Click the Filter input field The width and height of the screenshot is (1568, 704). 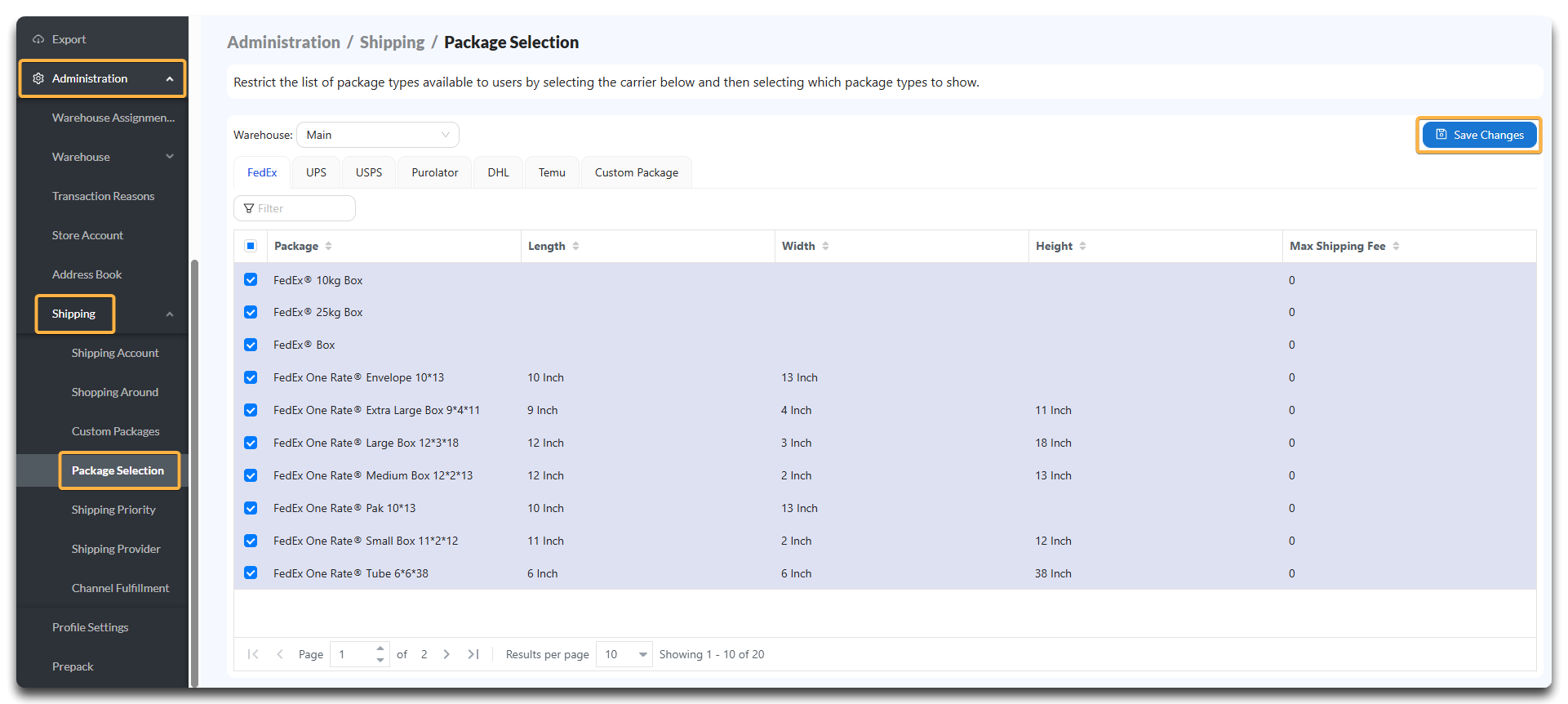[x=295, y=208]
